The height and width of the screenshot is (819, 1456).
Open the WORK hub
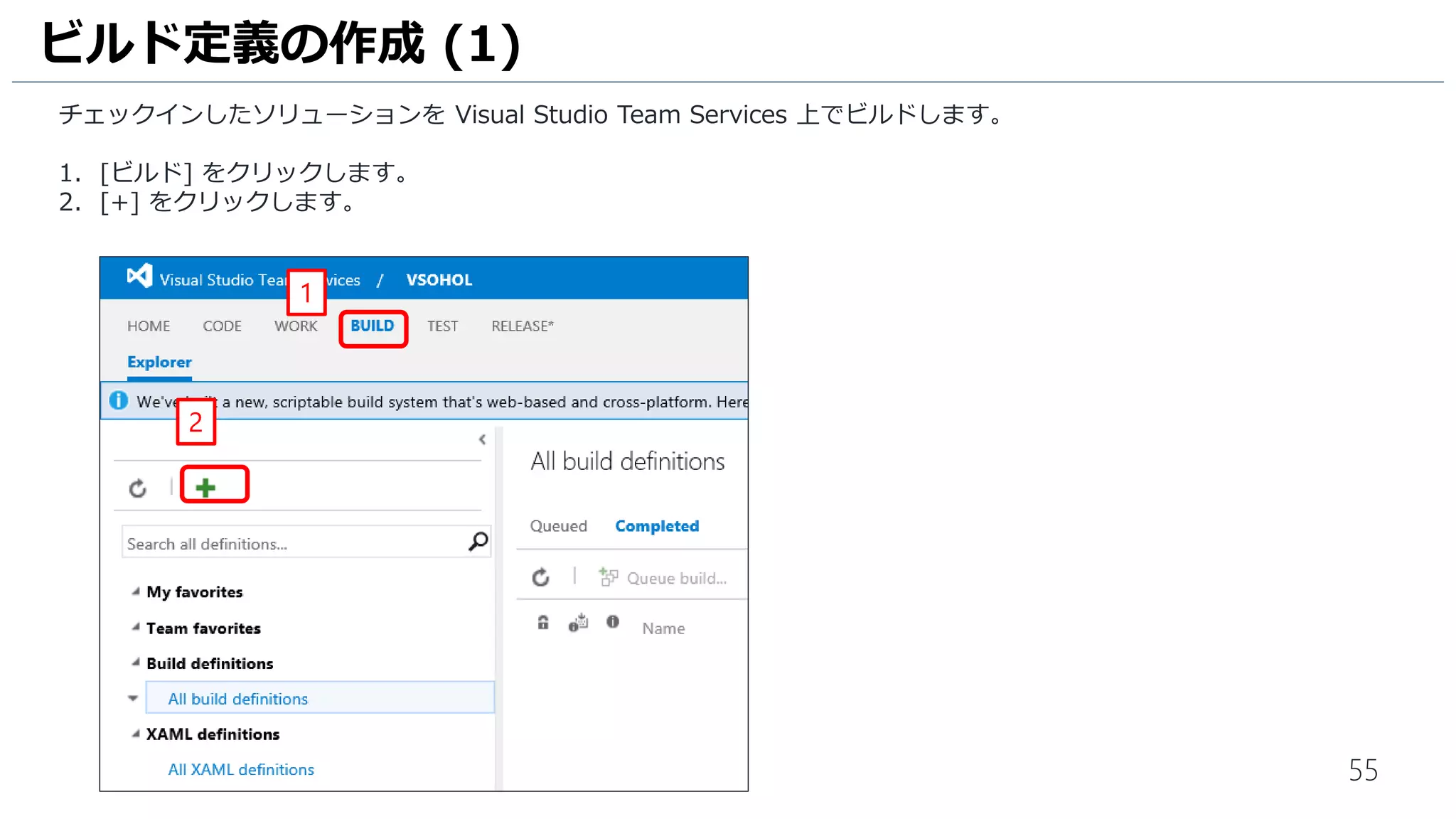[x=296, y=326]
